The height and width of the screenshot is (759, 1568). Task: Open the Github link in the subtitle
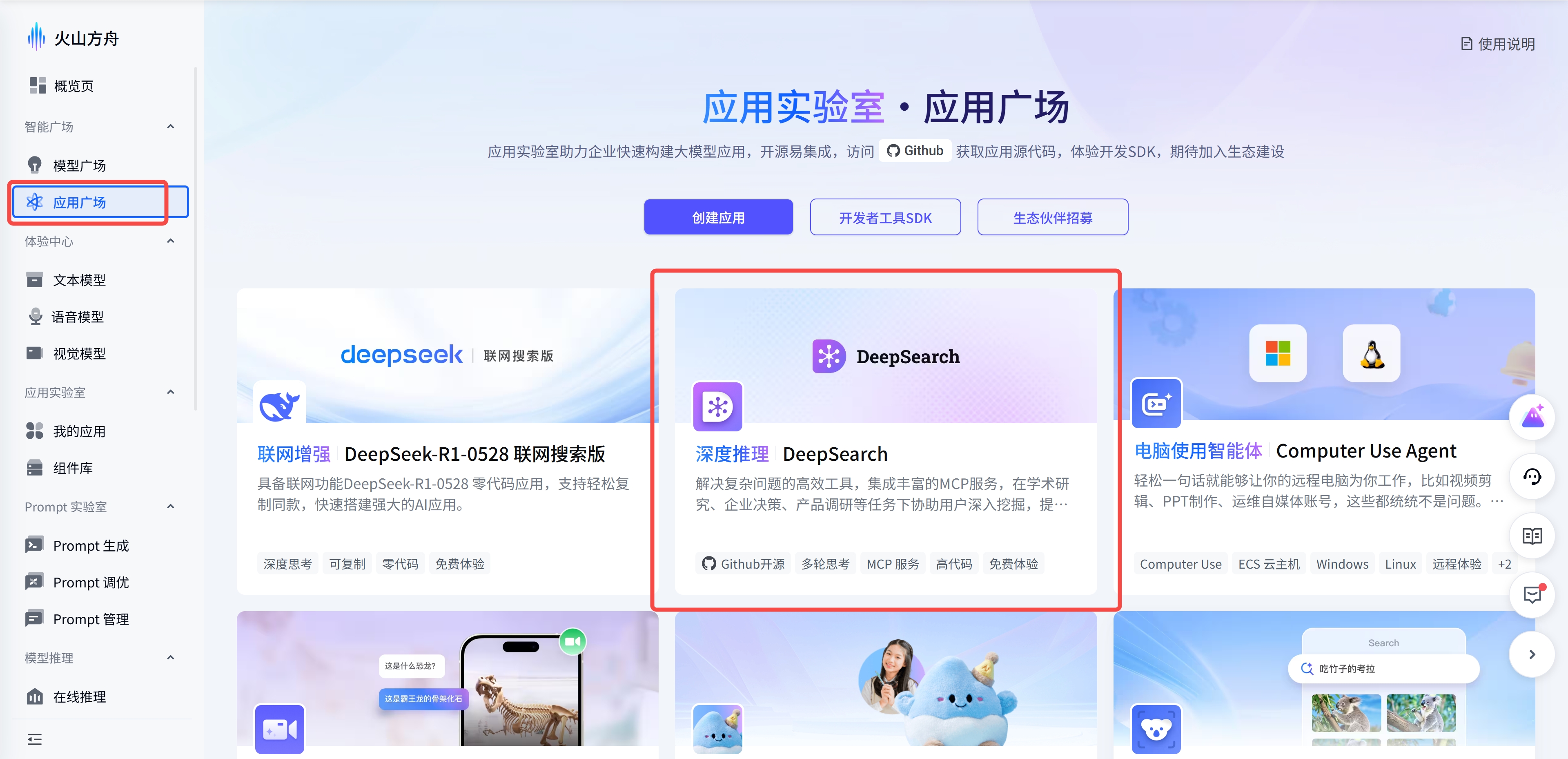pos(915,150)
